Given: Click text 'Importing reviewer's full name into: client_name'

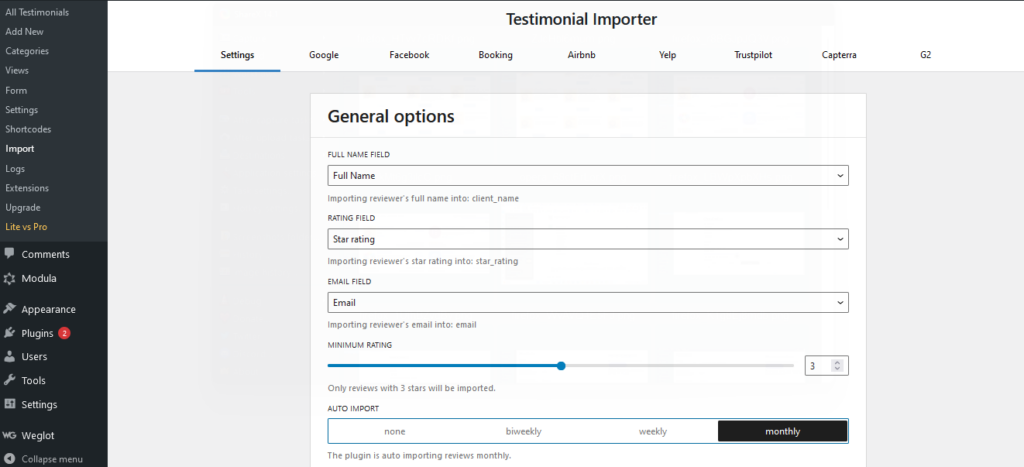Looking at the screenshot, I should coord(423,198).
